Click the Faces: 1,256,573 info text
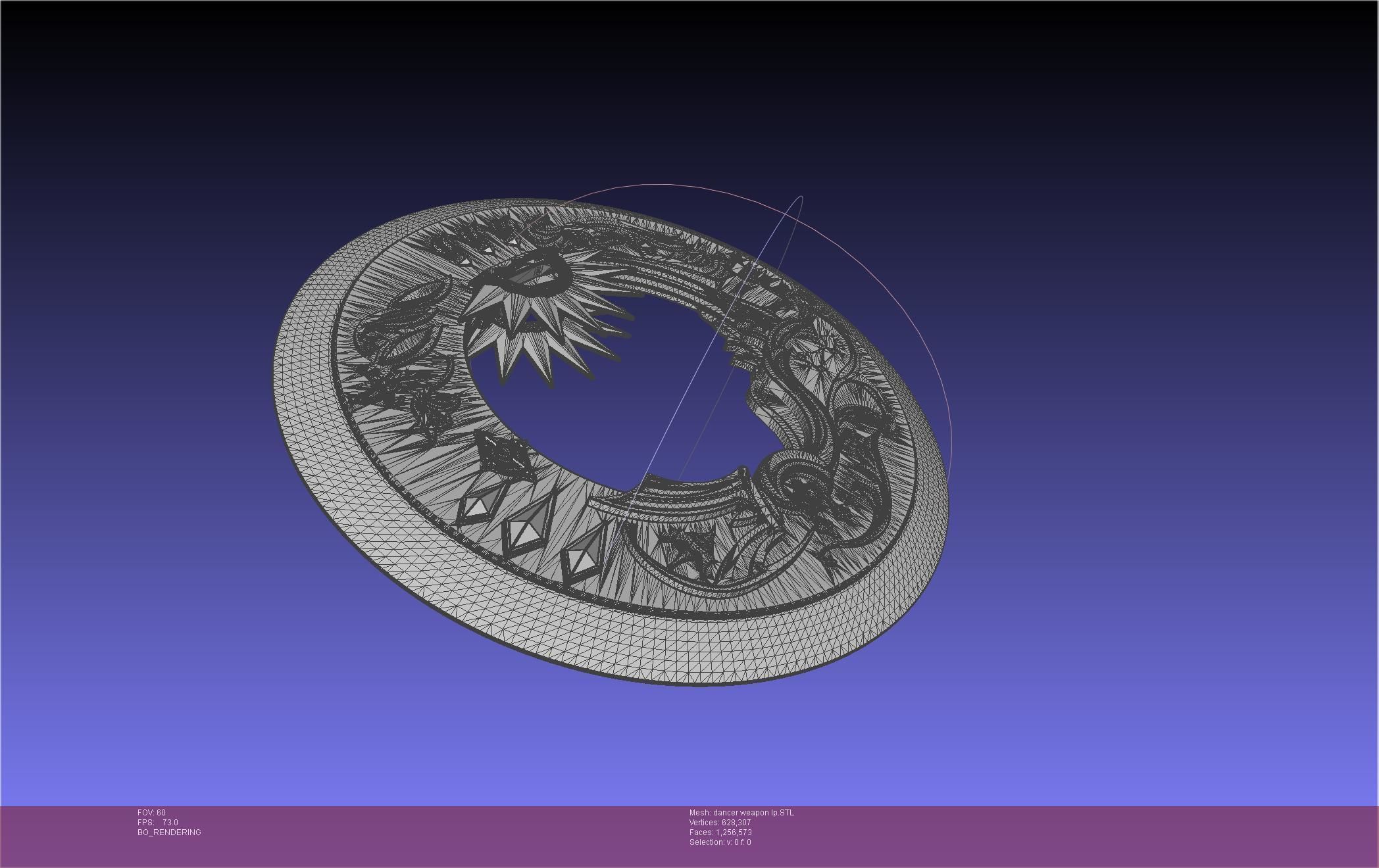The height and width of the screenshot is (868, 1379). pos(720,832)
